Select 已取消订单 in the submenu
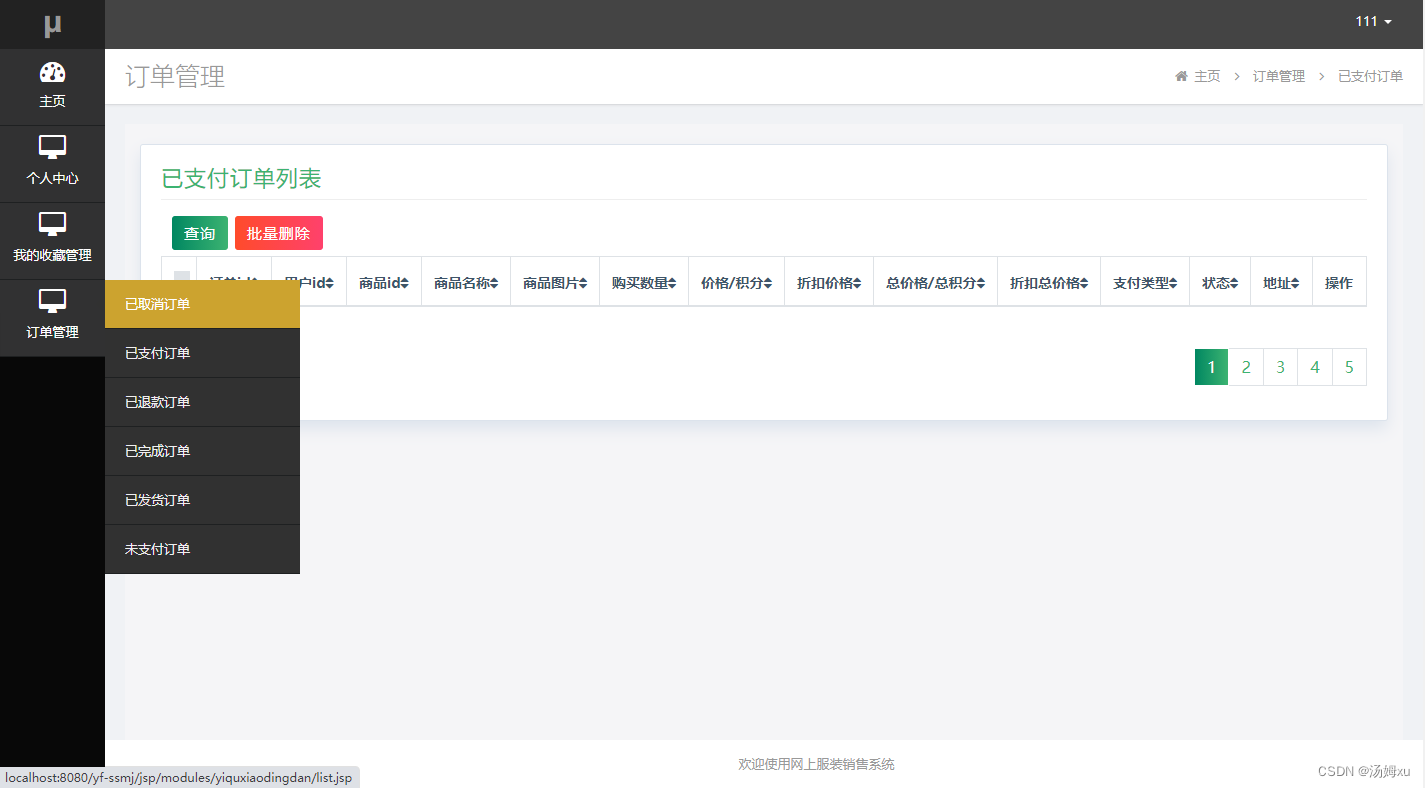The width and height of the screenshot is (1425, 788). [x=202, y=304]
